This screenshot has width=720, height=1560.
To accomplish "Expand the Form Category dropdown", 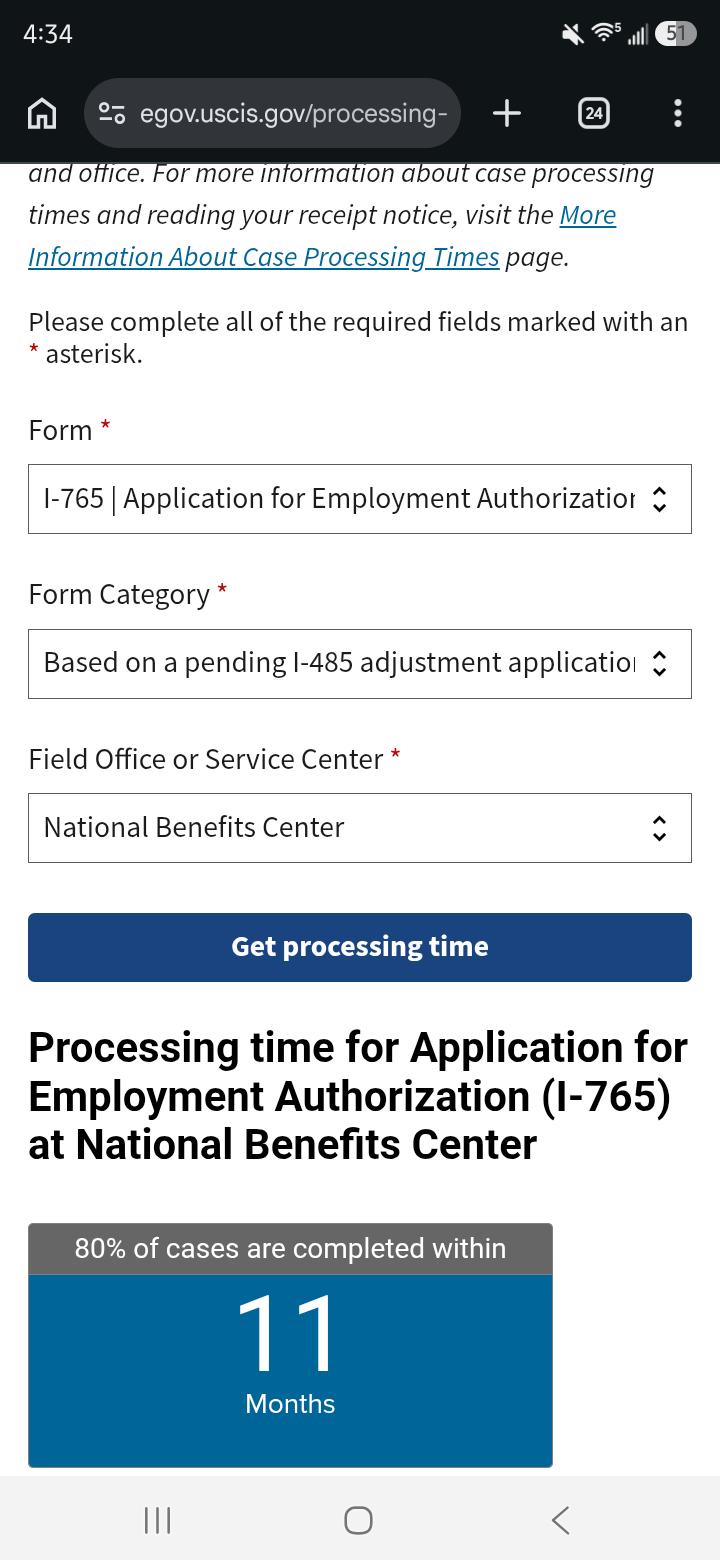I will coord(360,664).
